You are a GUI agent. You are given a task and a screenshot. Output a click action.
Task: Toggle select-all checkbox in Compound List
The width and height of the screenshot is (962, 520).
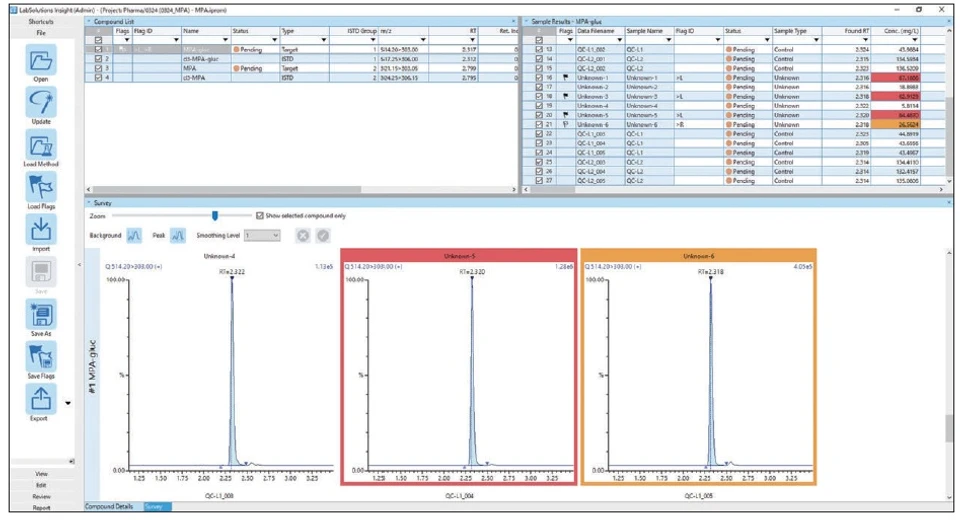click(x=98, y=40)
